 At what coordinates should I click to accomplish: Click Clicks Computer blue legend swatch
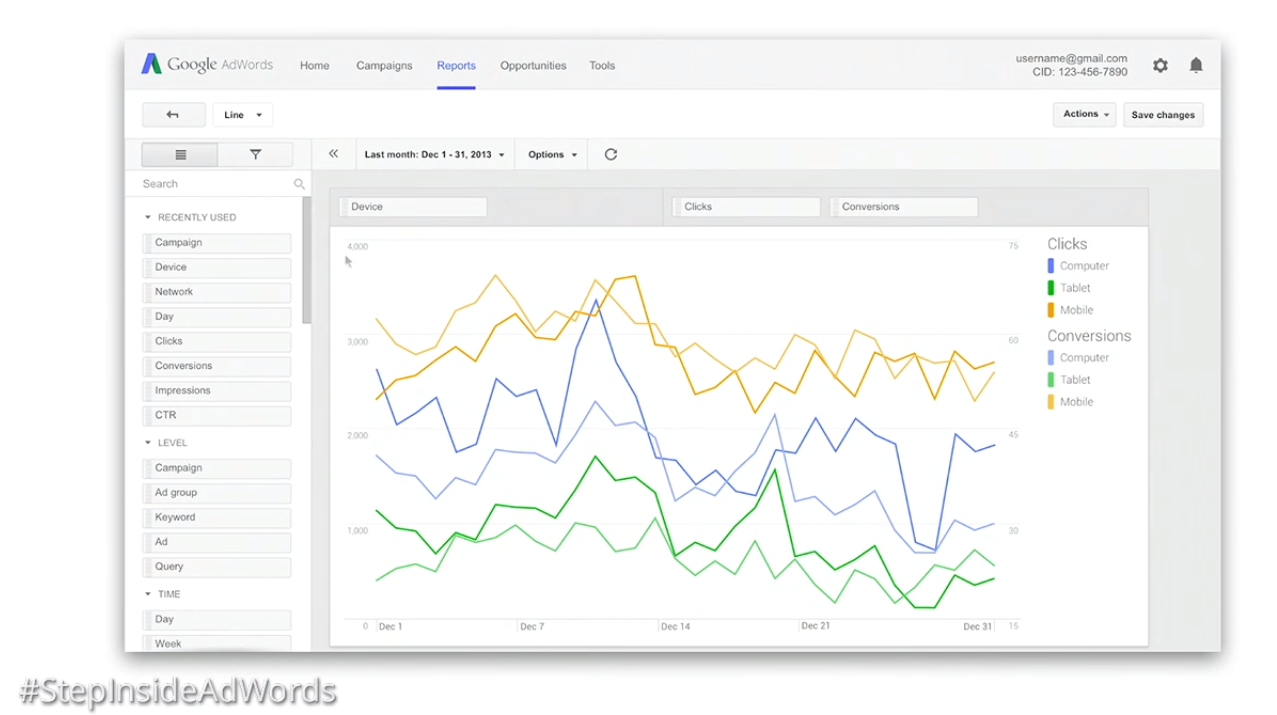click(x=1050, y=266)
